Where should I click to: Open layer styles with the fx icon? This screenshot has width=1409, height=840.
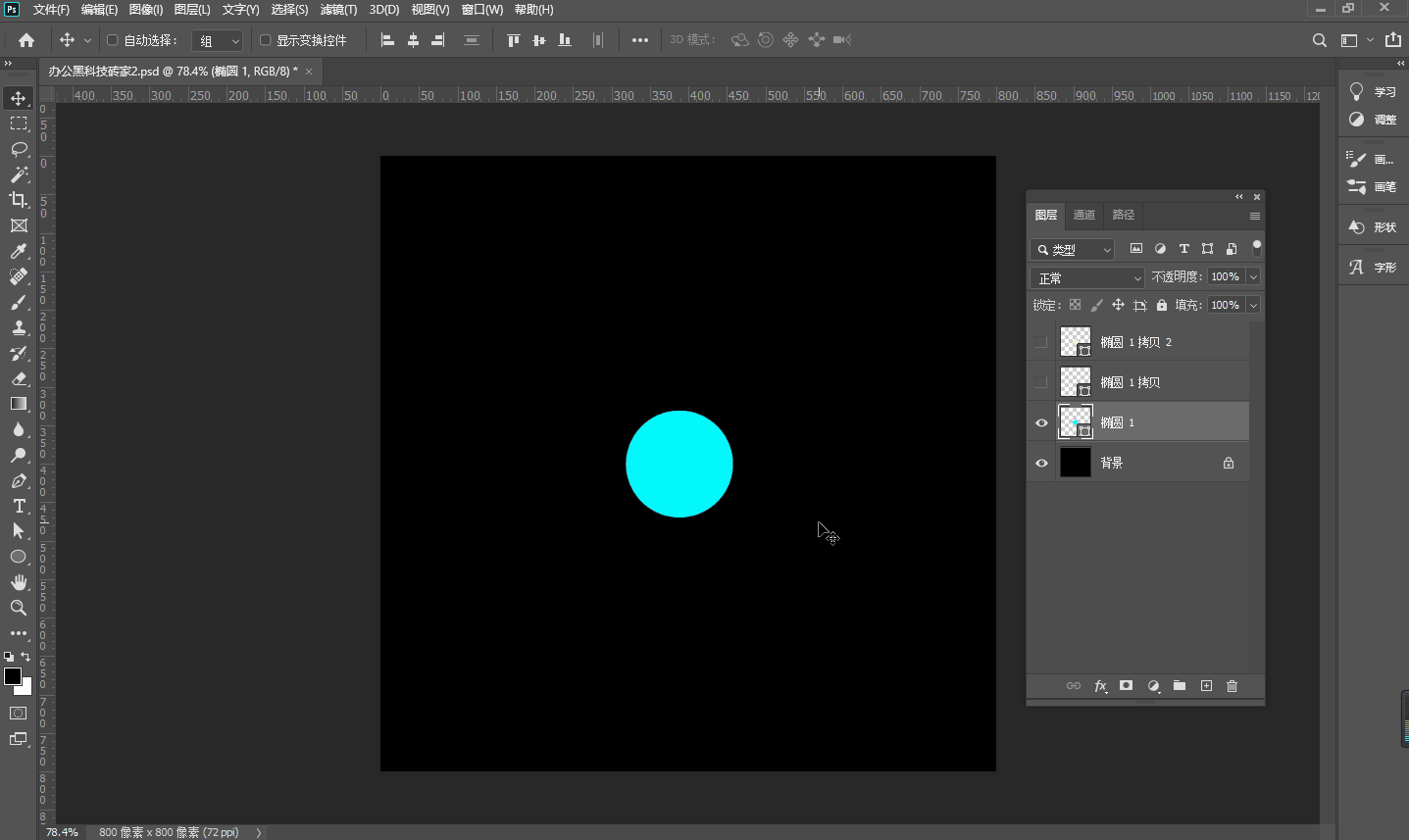1100,686
